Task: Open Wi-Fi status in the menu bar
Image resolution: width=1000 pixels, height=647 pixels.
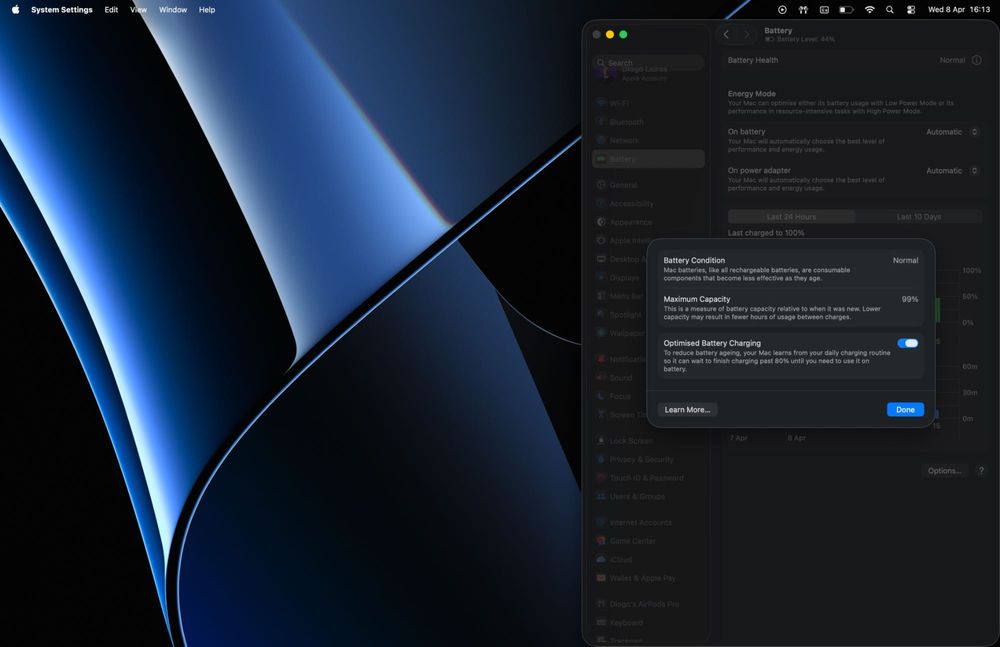Action: 869,9
